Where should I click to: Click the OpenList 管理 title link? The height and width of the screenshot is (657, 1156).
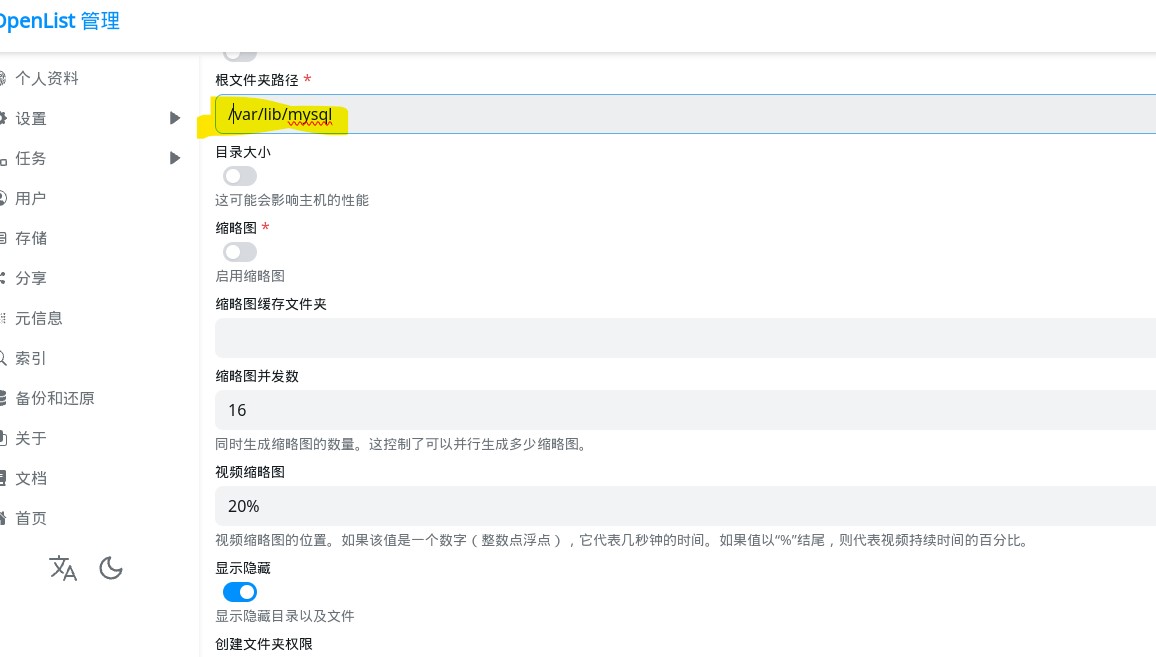[x=58, y=21]
